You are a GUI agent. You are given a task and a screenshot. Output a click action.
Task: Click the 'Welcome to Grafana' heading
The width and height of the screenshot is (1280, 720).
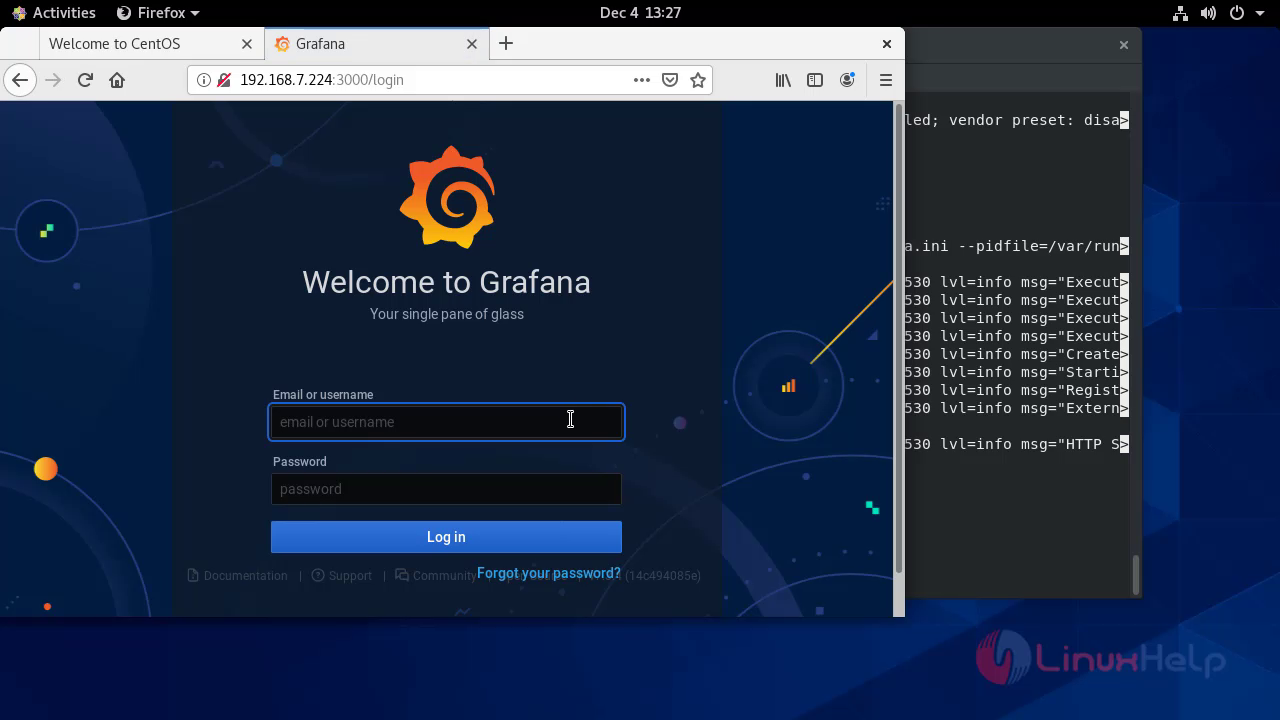pos(446,282)
